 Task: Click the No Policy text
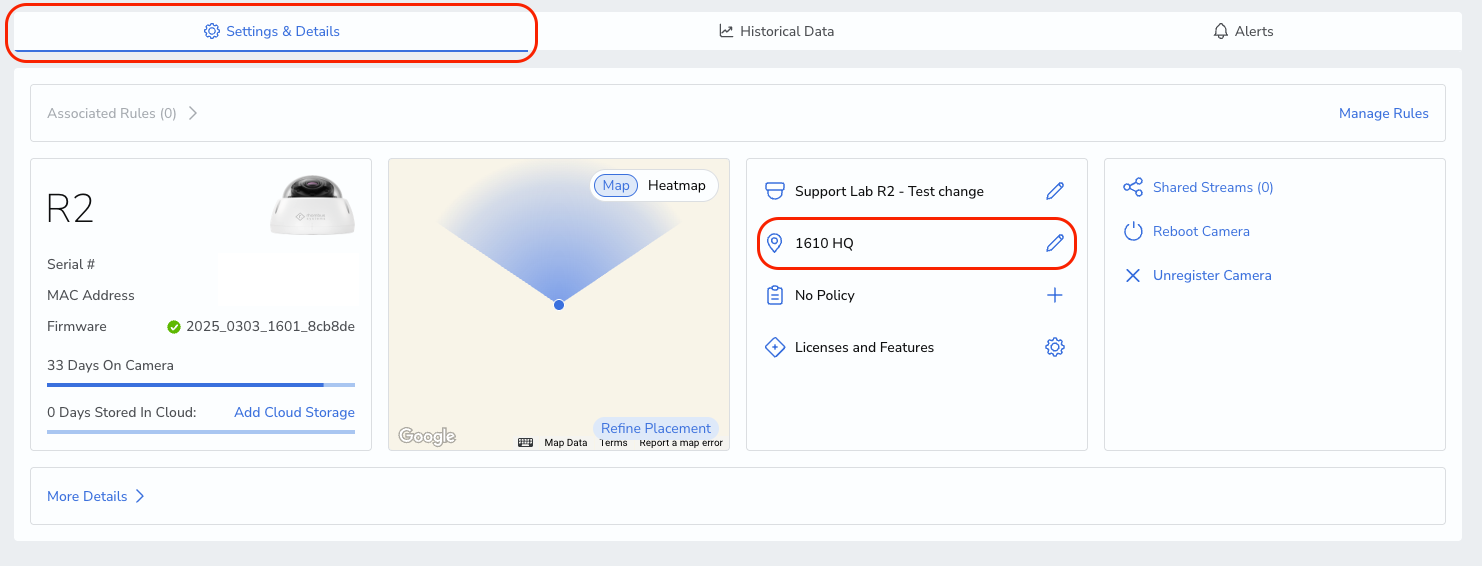pyautogui.click(x=825, y=295)
